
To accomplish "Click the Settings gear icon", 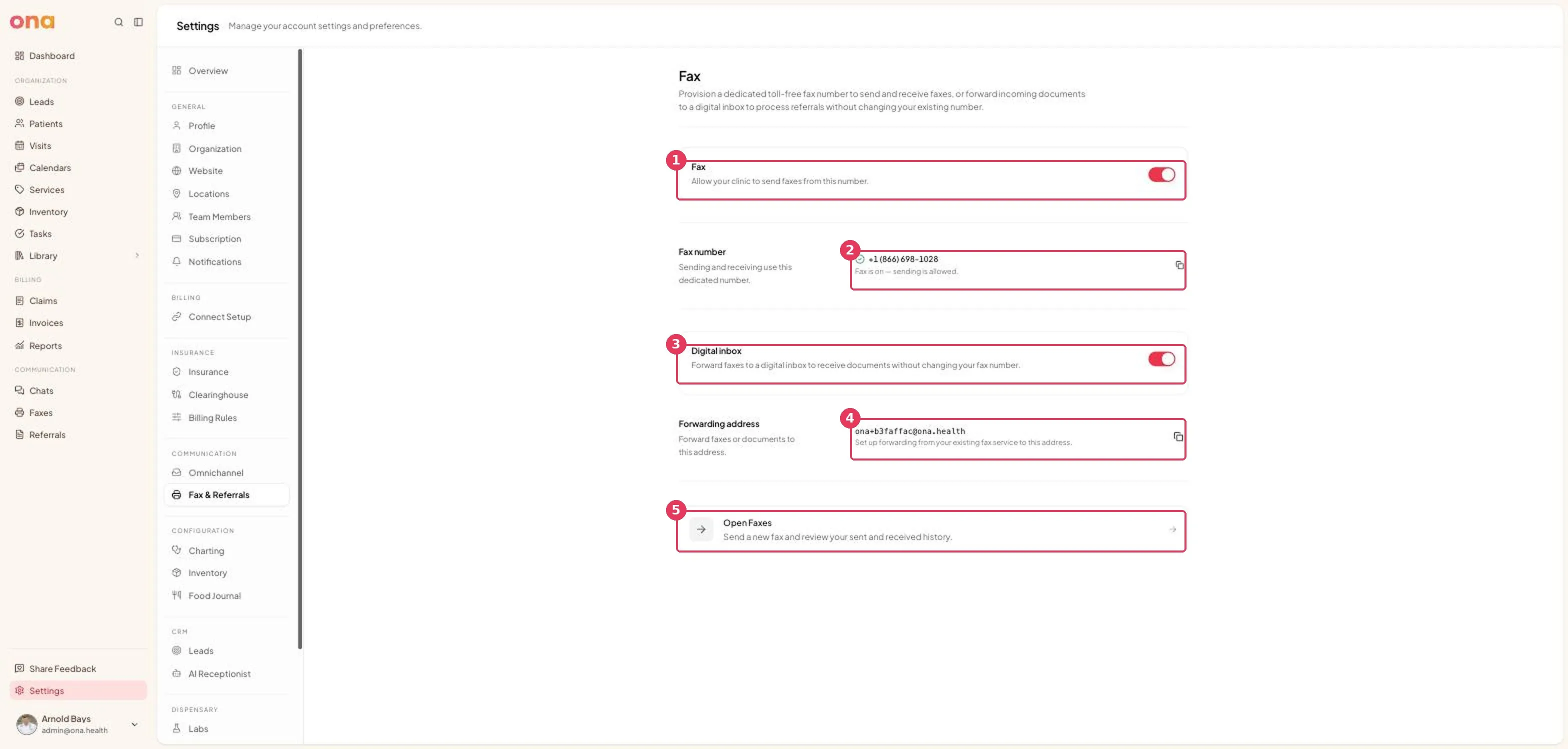I will [x=19, y=690].
